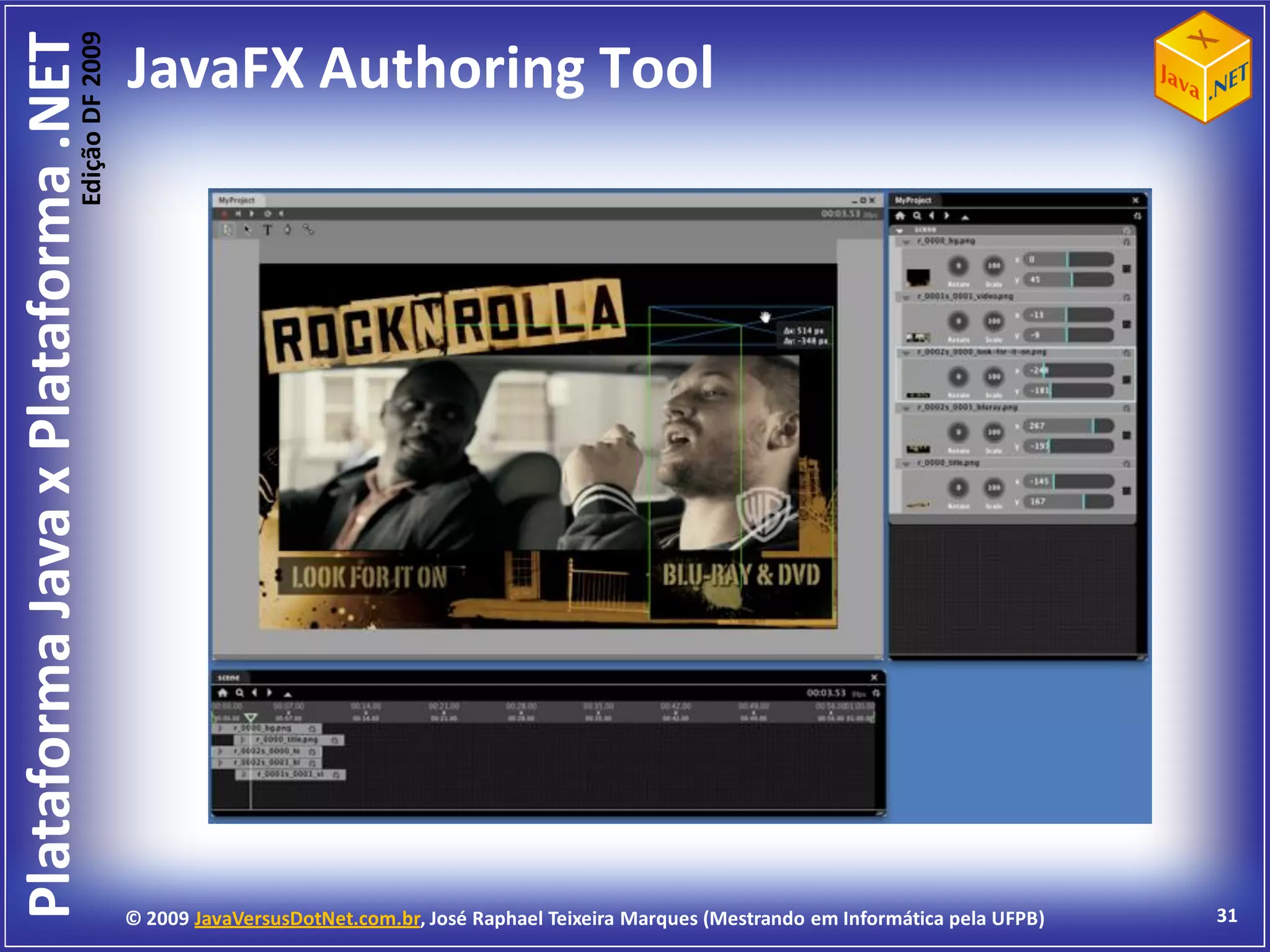This screenshot has width=1270, height=952.
Task: Click the 00:21.00 mark on timeline ruler
Action: coord(444,706)
